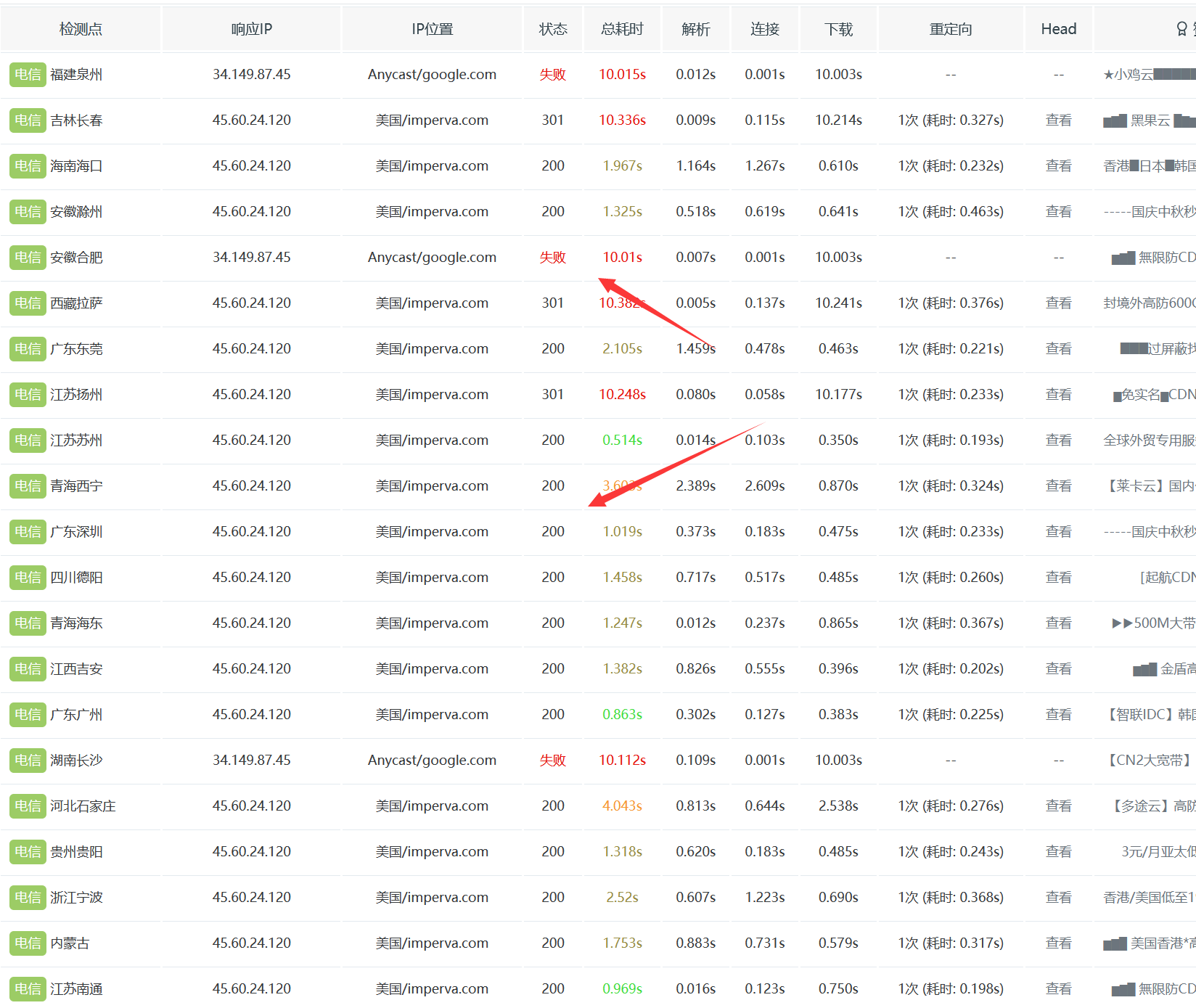Click the Head column header
The image size is (1196, 1008).
[1058, 29]
